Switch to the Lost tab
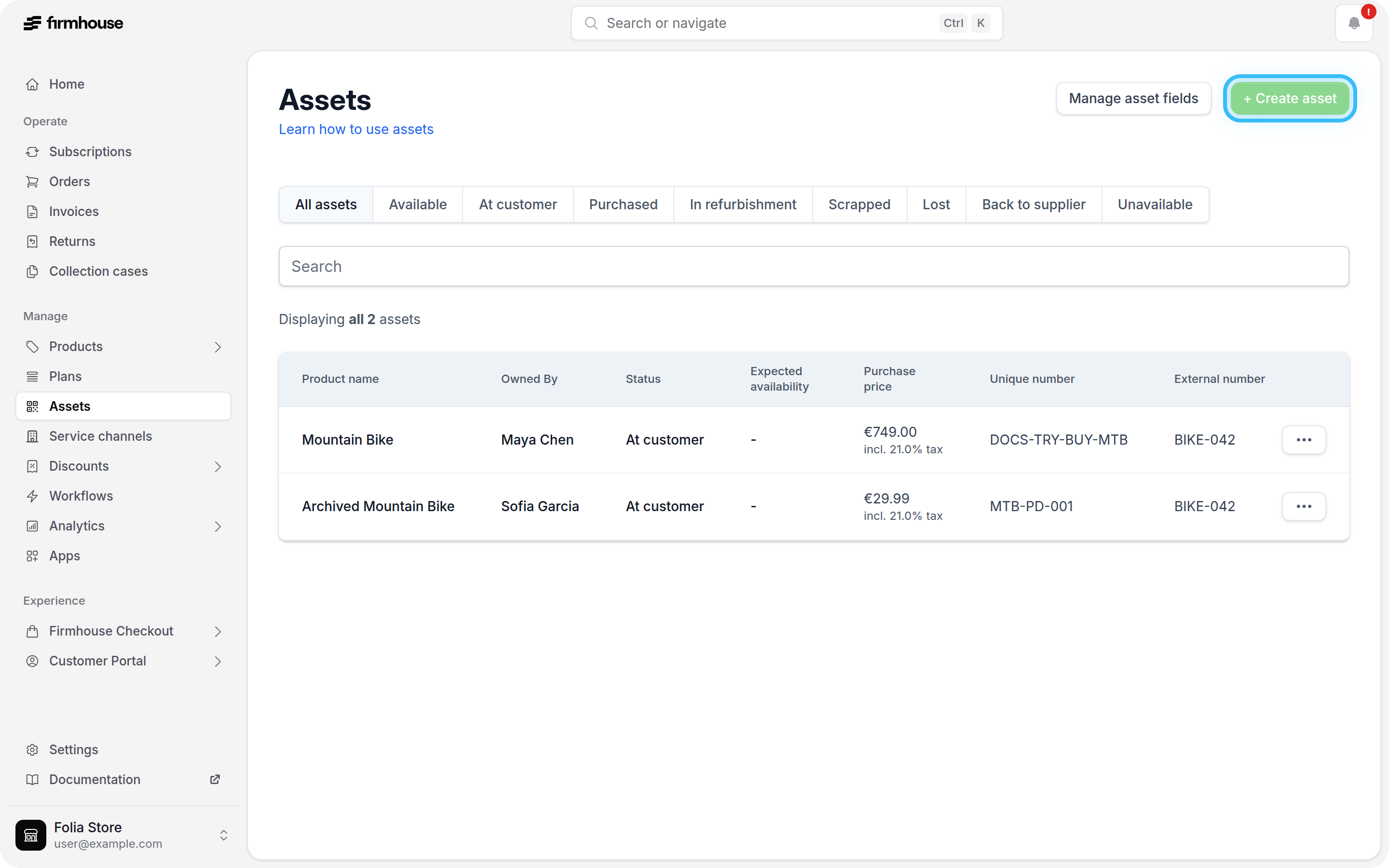Image resolution: width=1389 pixels, height=868 pixels. coord(936,204)
